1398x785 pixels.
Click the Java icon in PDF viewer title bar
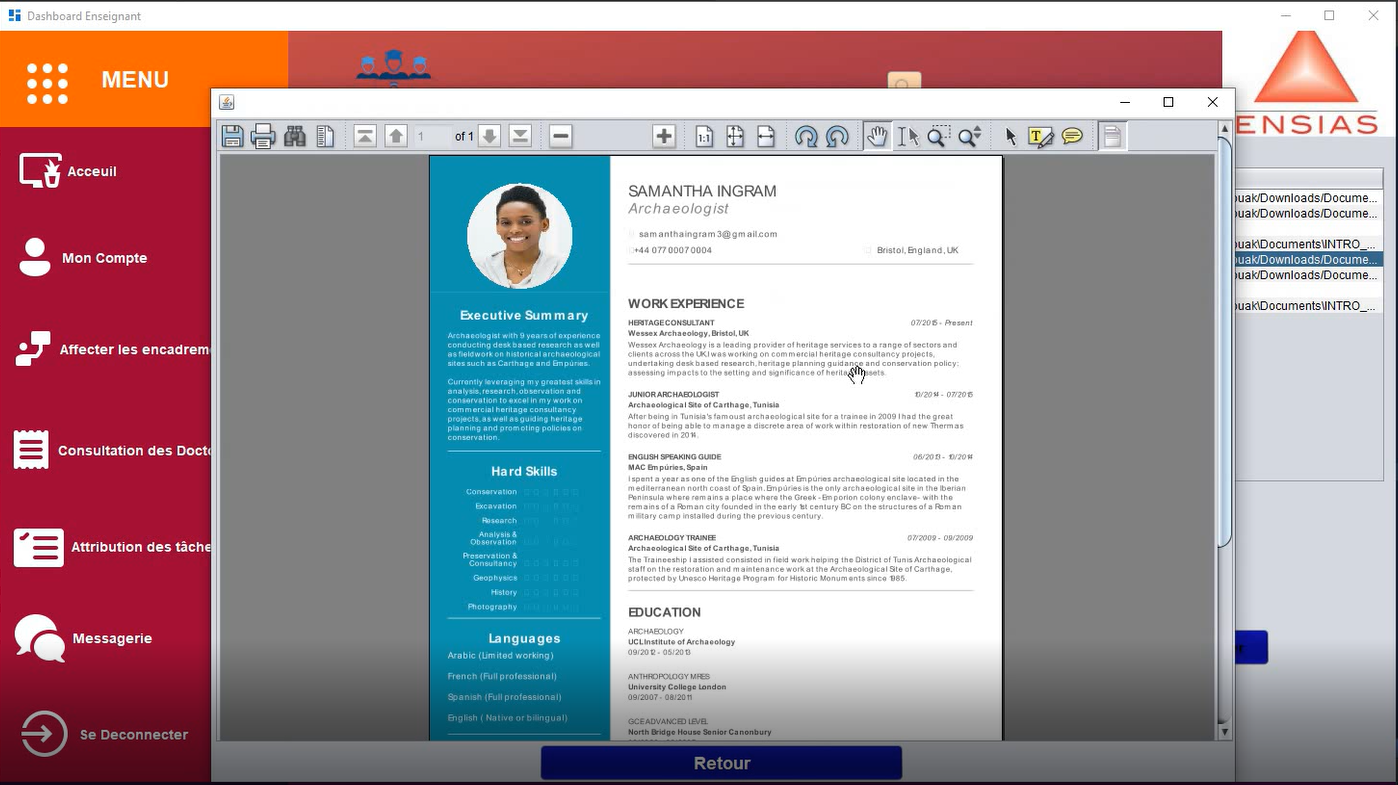pos(227,102)
